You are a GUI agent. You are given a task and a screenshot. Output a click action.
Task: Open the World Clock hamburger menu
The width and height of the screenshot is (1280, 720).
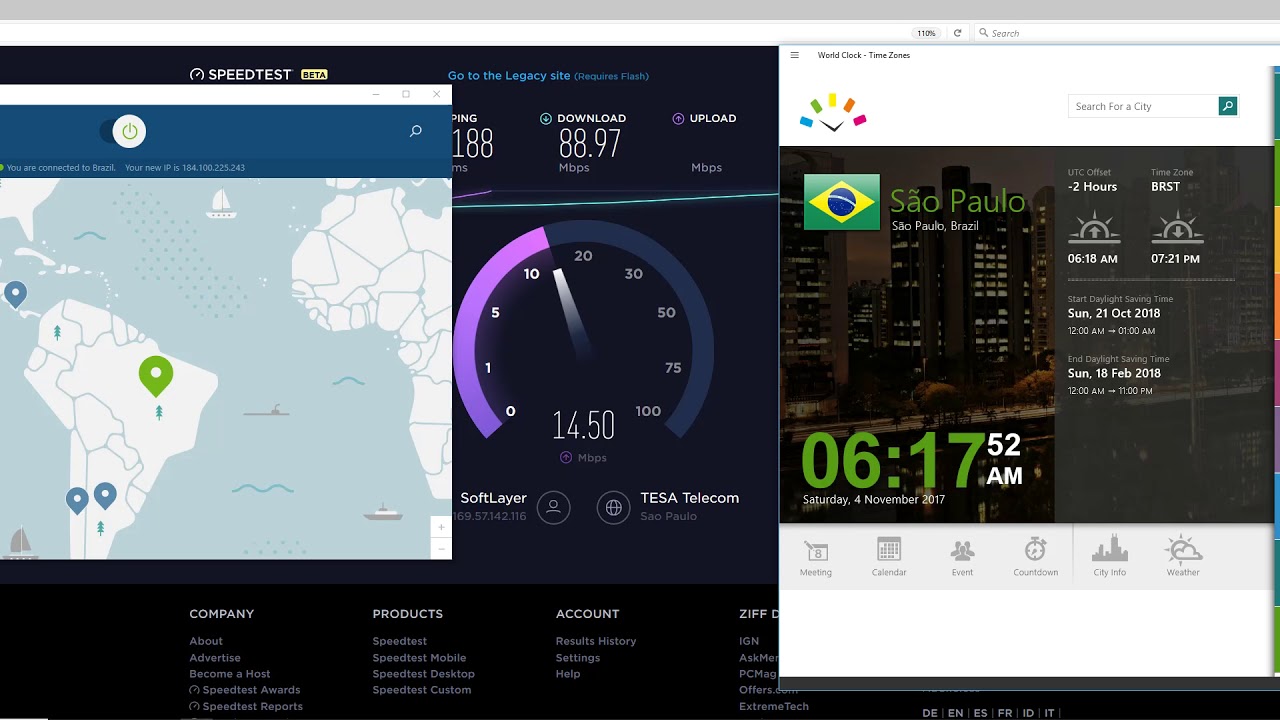794,55
